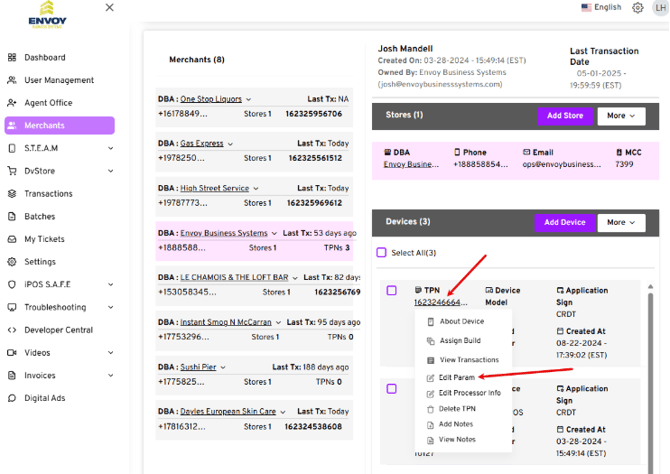This screenshot has width=670, height=474.
Task: Open the More dropdown in Stores header
Action: tap(621, 116)
